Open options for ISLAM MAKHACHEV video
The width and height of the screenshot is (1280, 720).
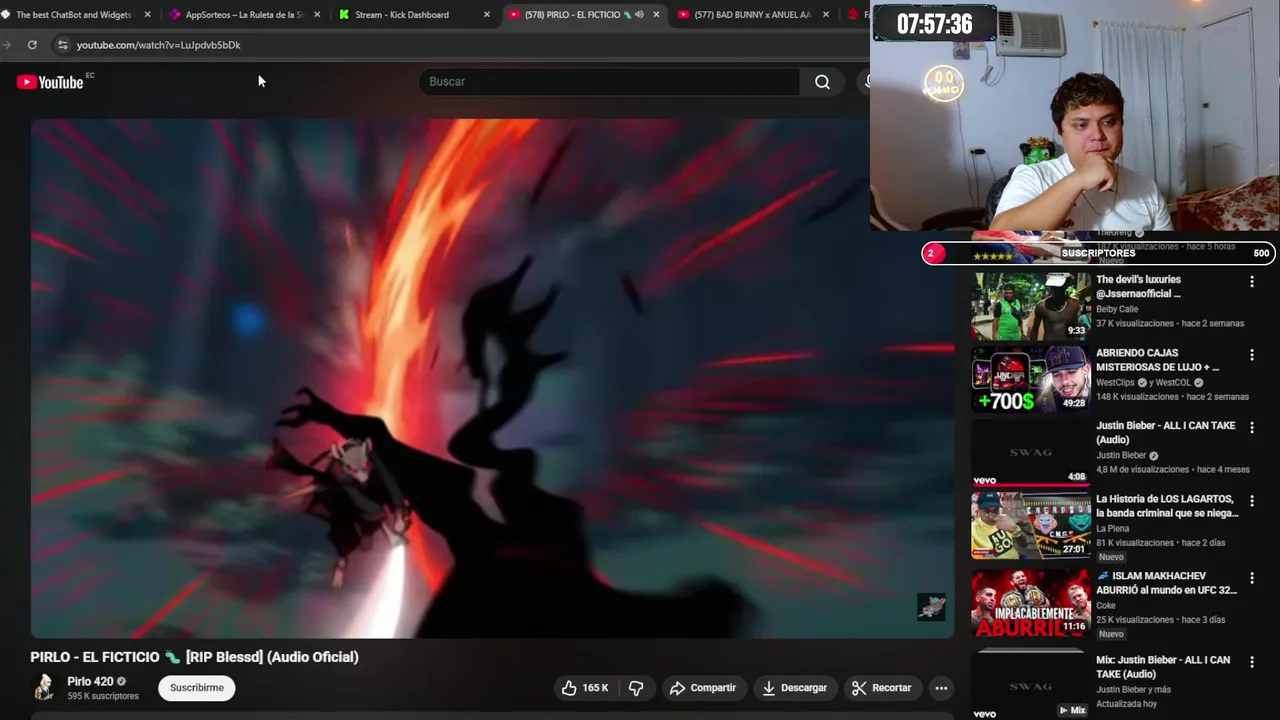[x=1251, y=578]
